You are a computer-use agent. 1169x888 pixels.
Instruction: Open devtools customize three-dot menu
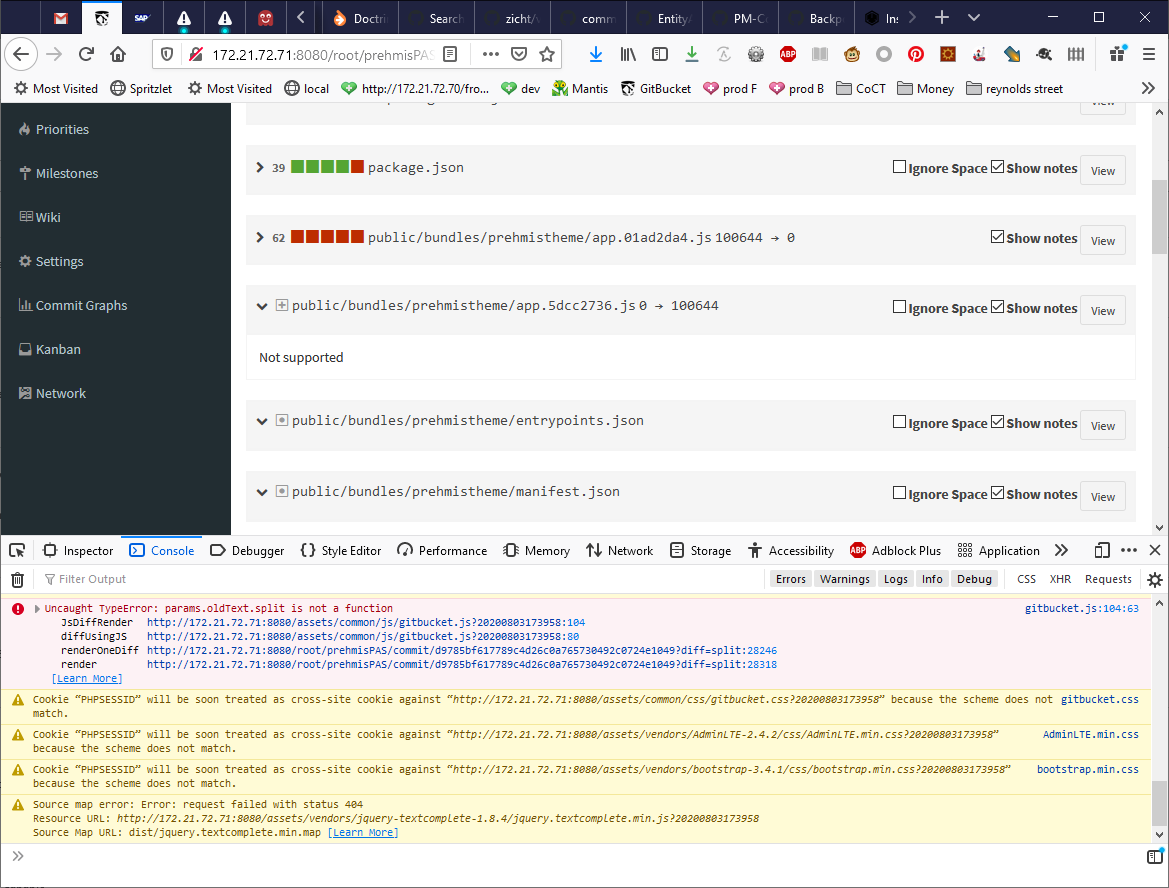(x=1129, y=550)
